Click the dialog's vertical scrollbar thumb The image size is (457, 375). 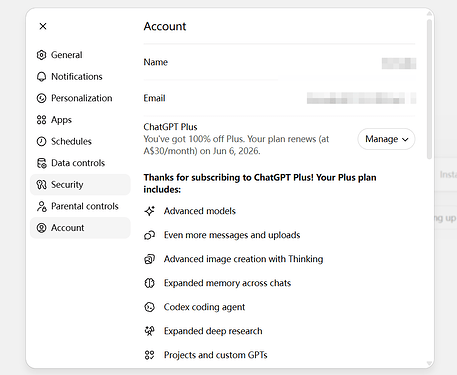point(430,89)
